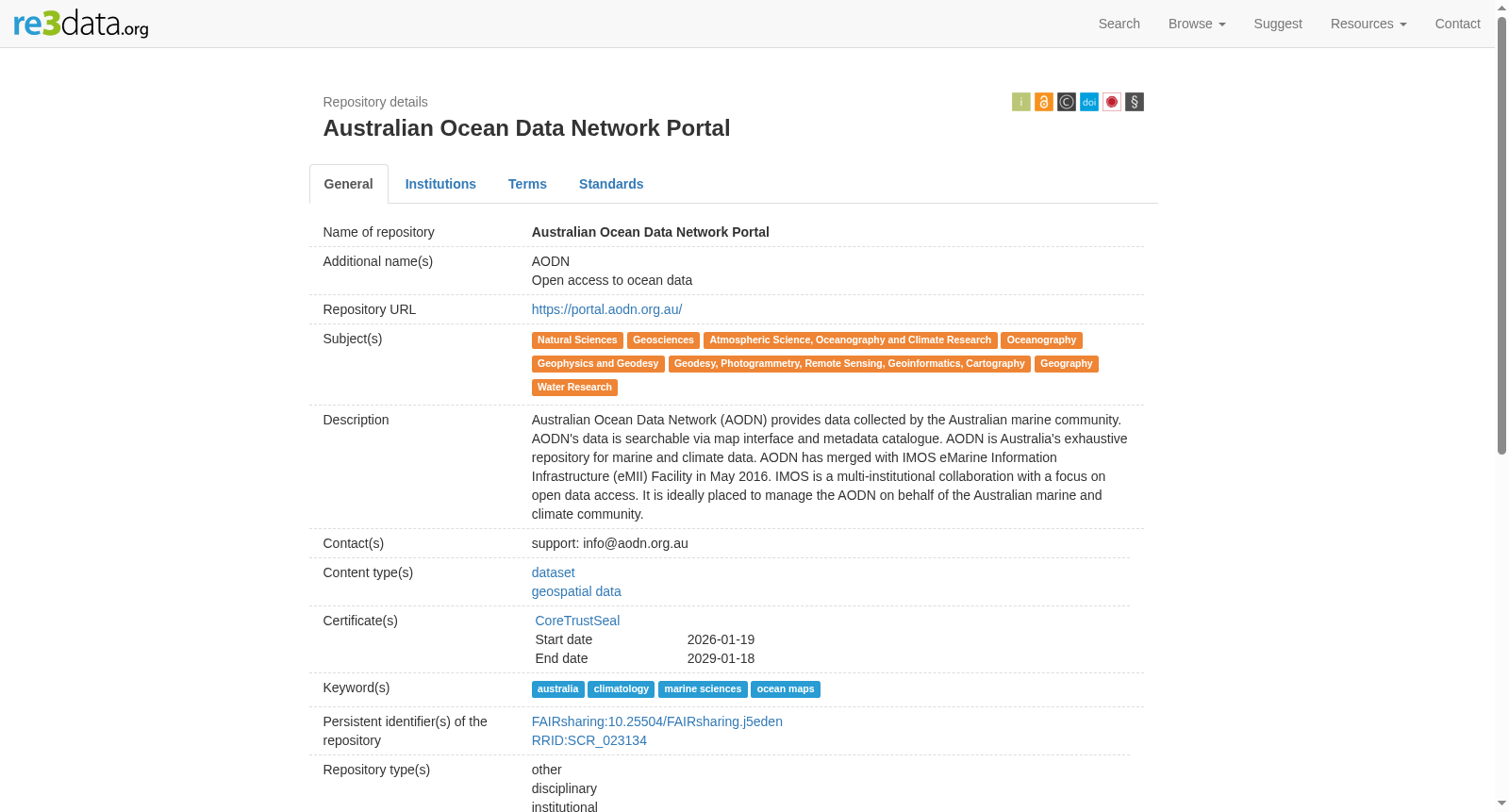
Task: Click the Geosciences subject tag
Action: 663,340
